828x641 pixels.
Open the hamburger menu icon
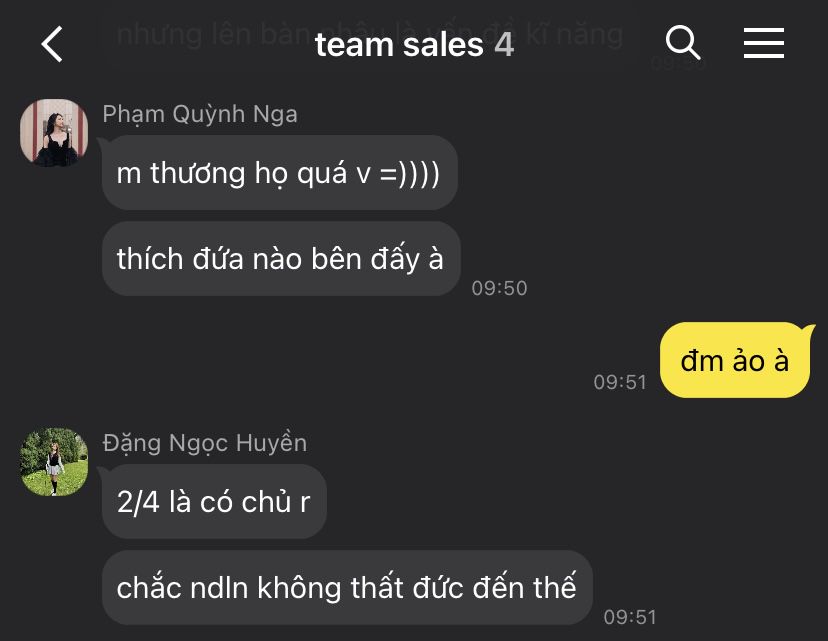pyautogui.click(x=764, y=43)
